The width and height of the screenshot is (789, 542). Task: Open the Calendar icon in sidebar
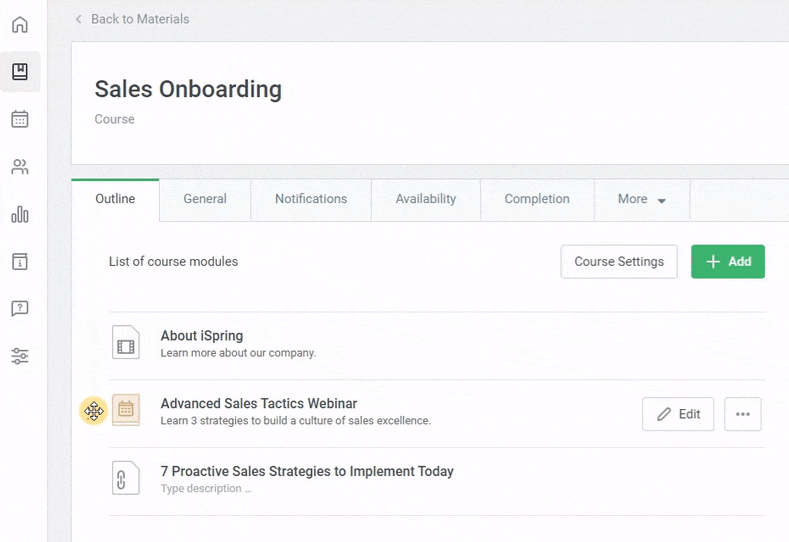(20, 119)
